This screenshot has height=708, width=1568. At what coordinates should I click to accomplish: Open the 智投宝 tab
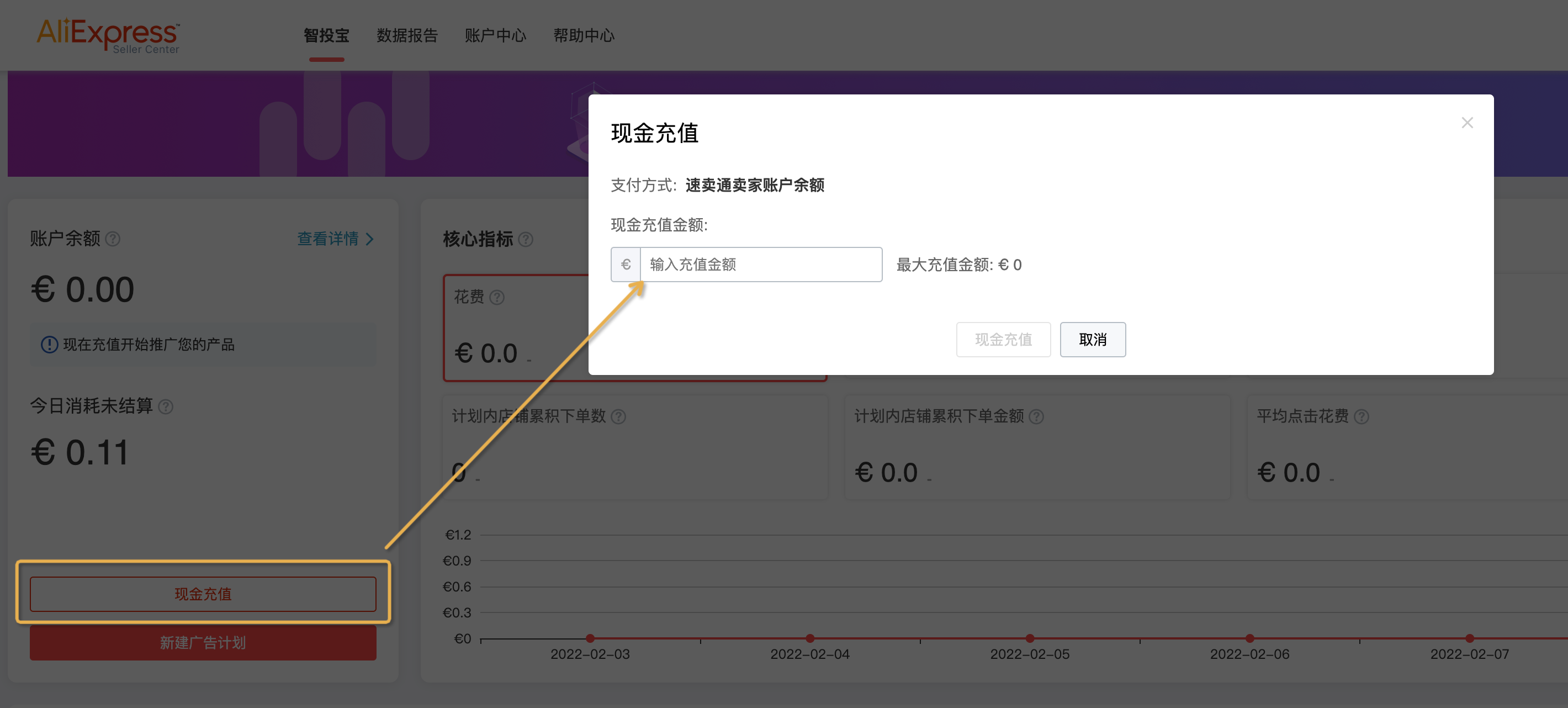tap(326, 35)
